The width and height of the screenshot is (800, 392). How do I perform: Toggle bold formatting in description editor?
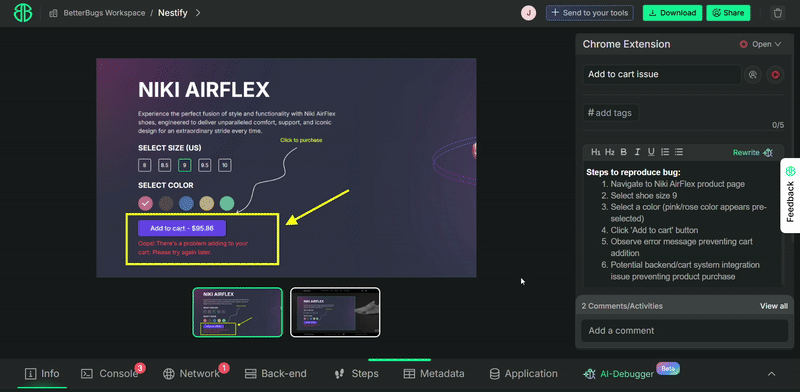(623, 152)
